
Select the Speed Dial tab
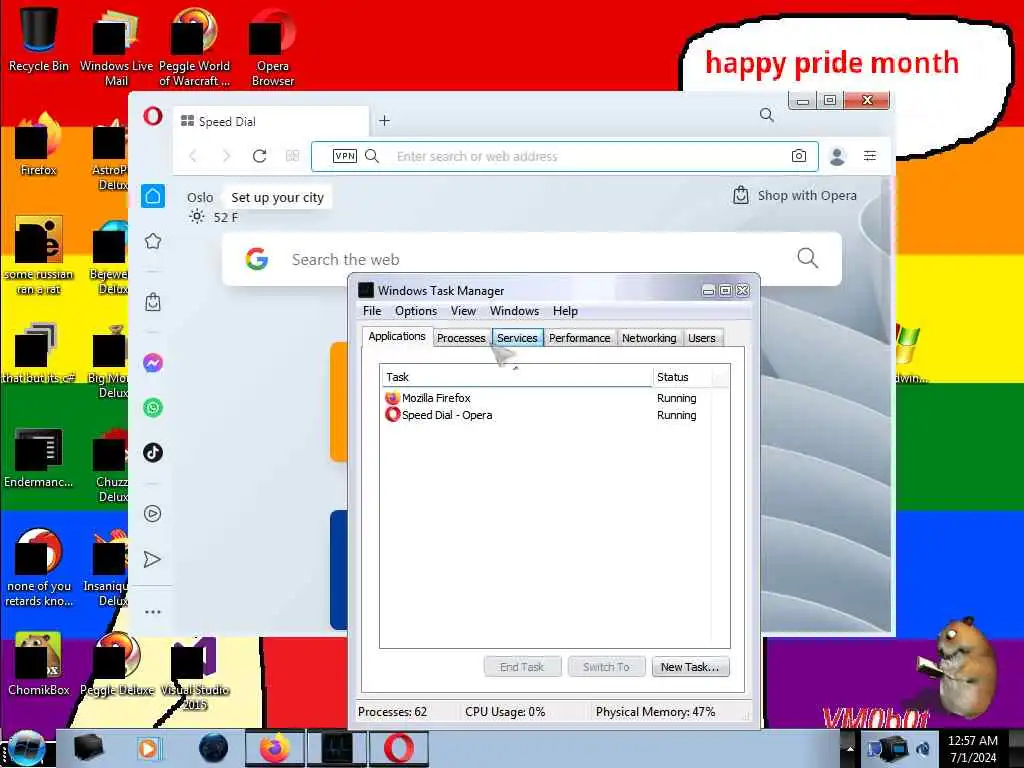coord(271,121)
